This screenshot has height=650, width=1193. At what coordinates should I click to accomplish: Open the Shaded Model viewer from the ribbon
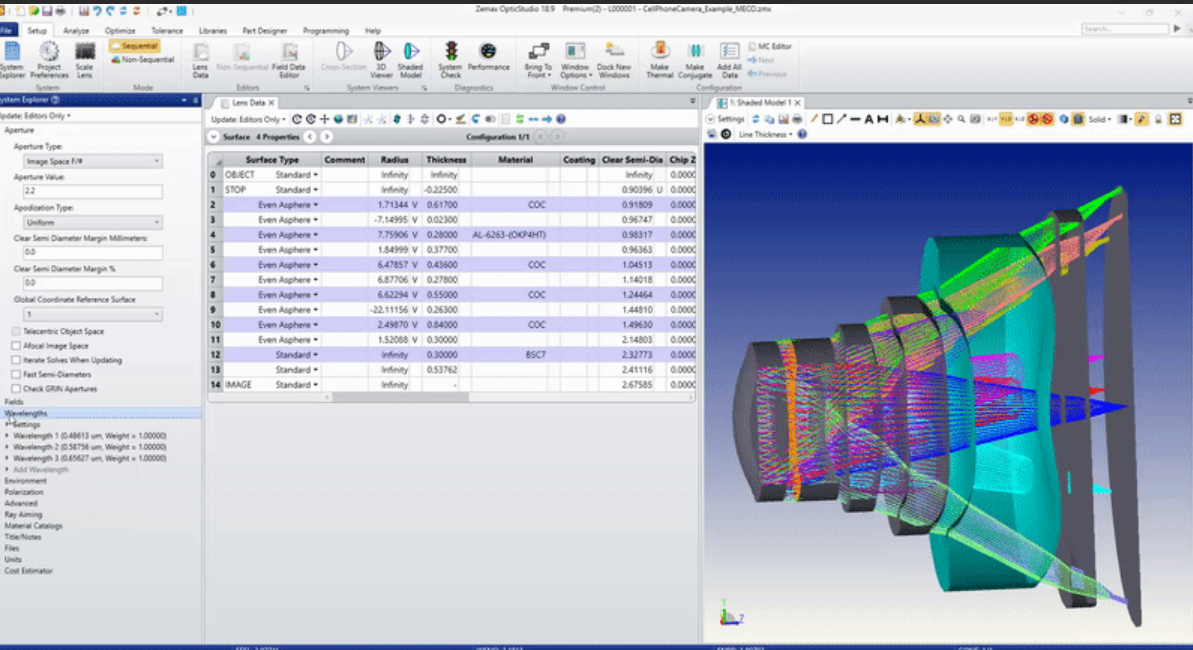tap(410, 60)
